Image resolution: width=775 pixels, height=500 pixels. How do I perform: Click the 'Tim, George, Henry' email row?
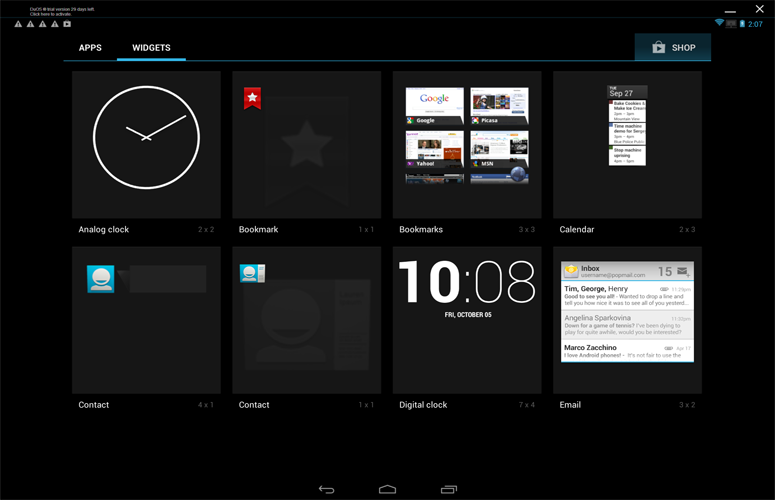627,295
